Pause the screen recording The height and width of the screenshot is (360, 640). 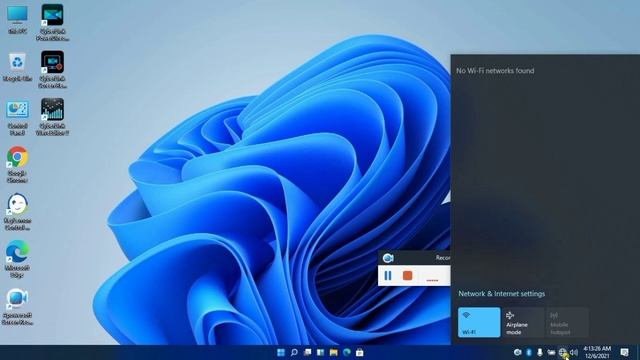coord(388,276)
